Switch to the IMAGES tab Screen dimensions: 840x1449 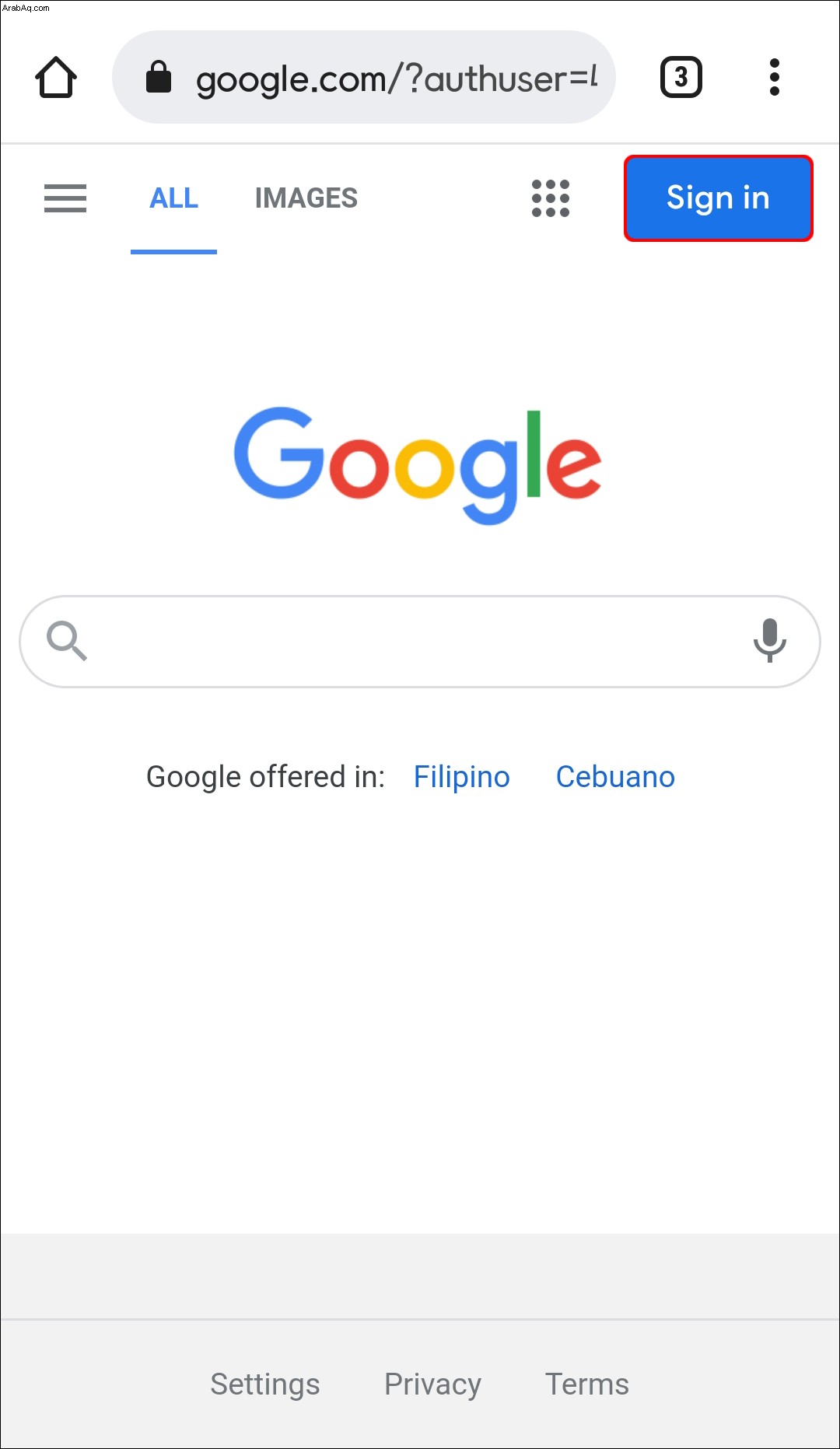[306, 198]
